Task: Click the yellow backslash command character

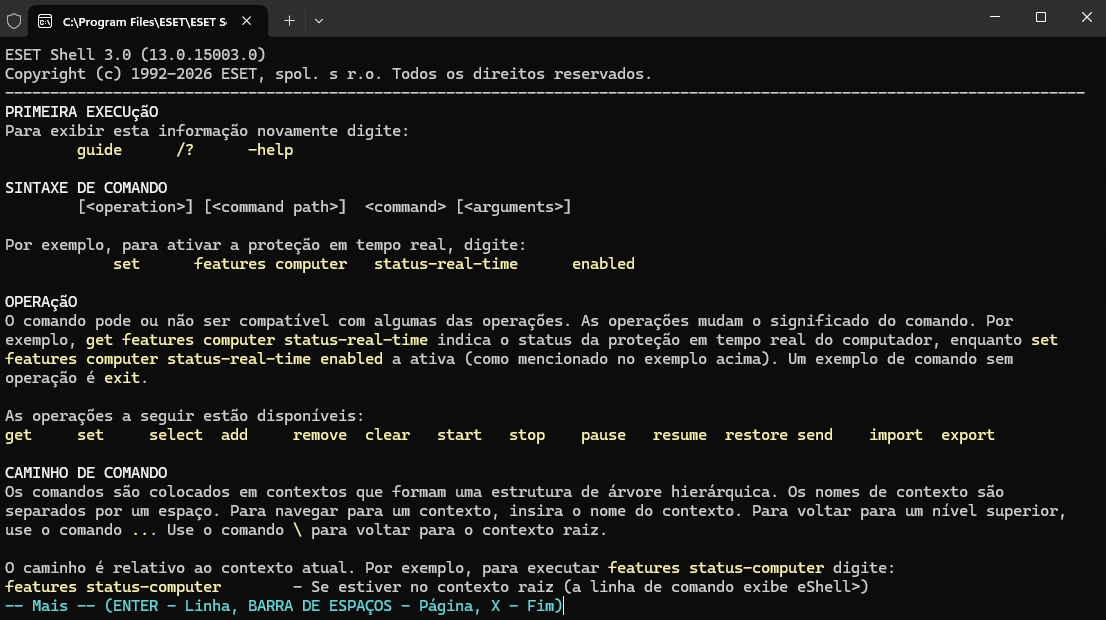Action: 297,531
